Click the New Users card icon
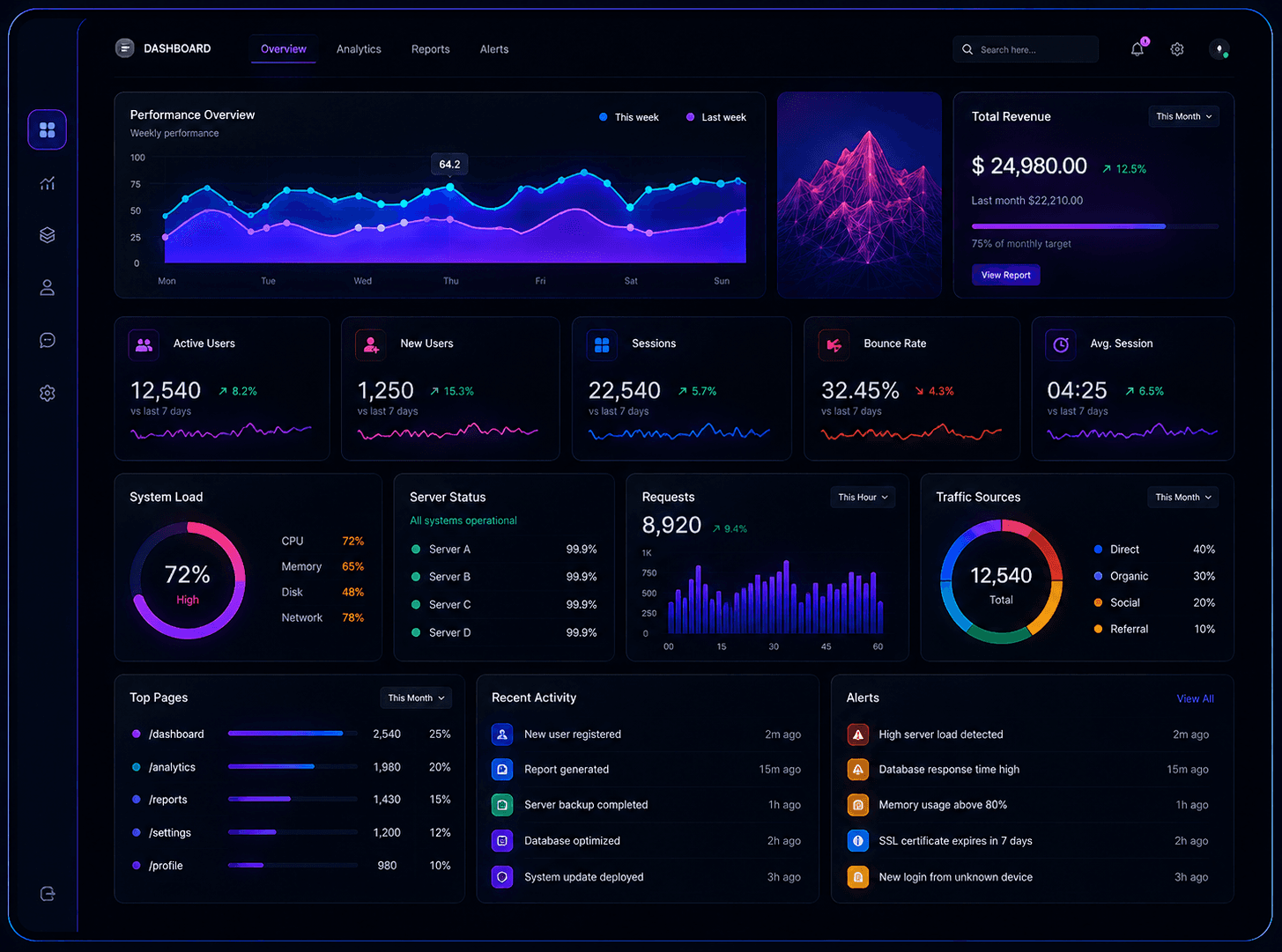This screenshot has width=1282, height=952. pos(371,345)
